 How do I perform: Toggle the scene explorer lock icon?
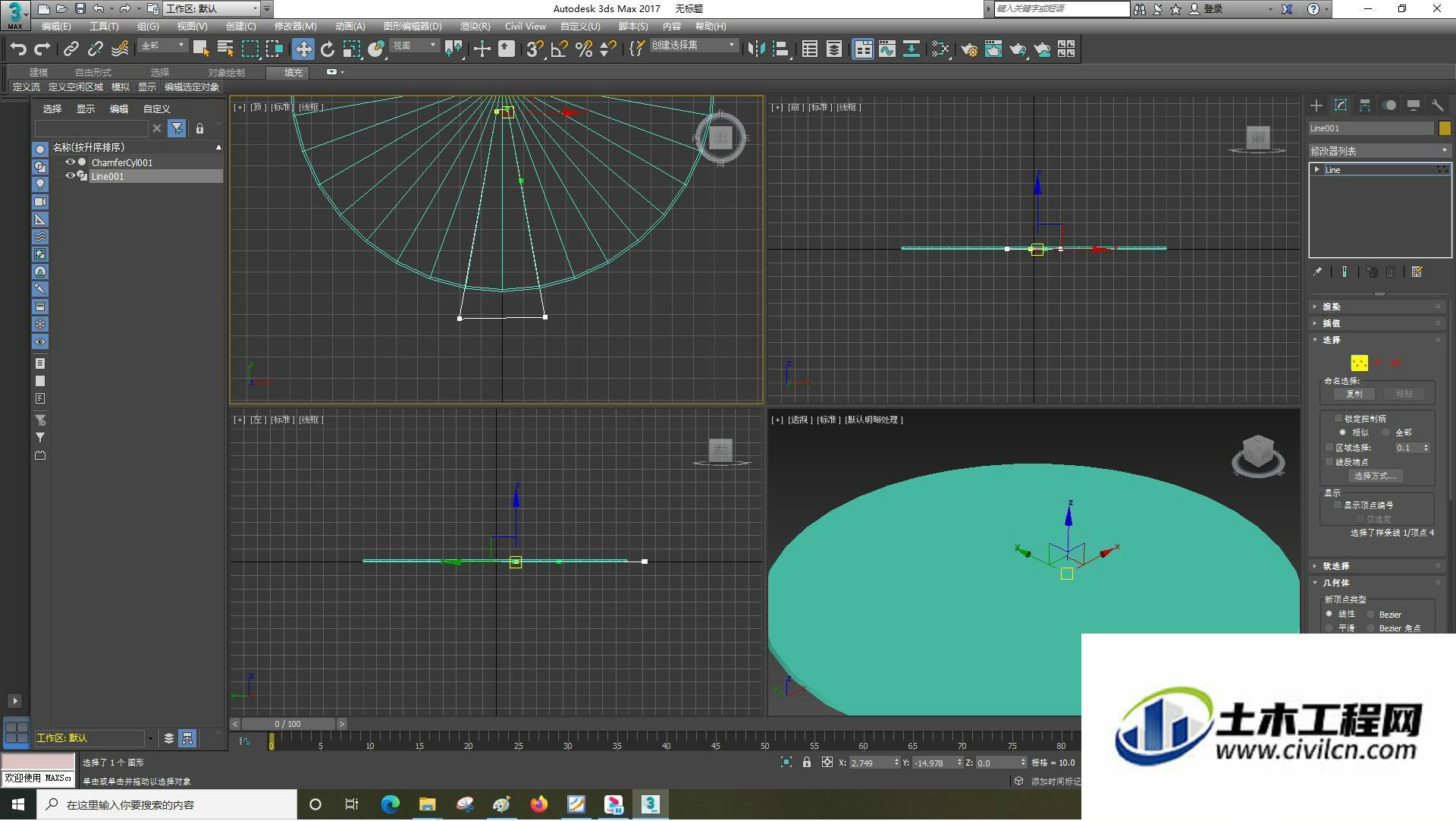199,129
